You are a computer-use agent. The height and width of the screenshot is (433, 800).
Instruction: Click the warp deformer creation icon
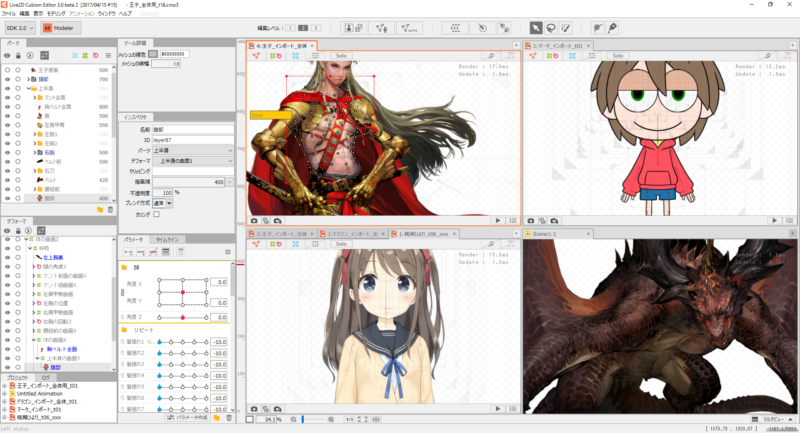pyautogui.click(x=456, y=28)
